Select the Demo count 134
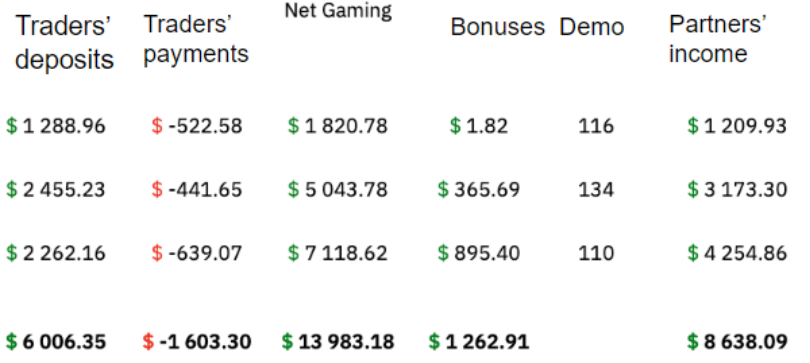This screenshot has width=810, height=363. point(596,190)
